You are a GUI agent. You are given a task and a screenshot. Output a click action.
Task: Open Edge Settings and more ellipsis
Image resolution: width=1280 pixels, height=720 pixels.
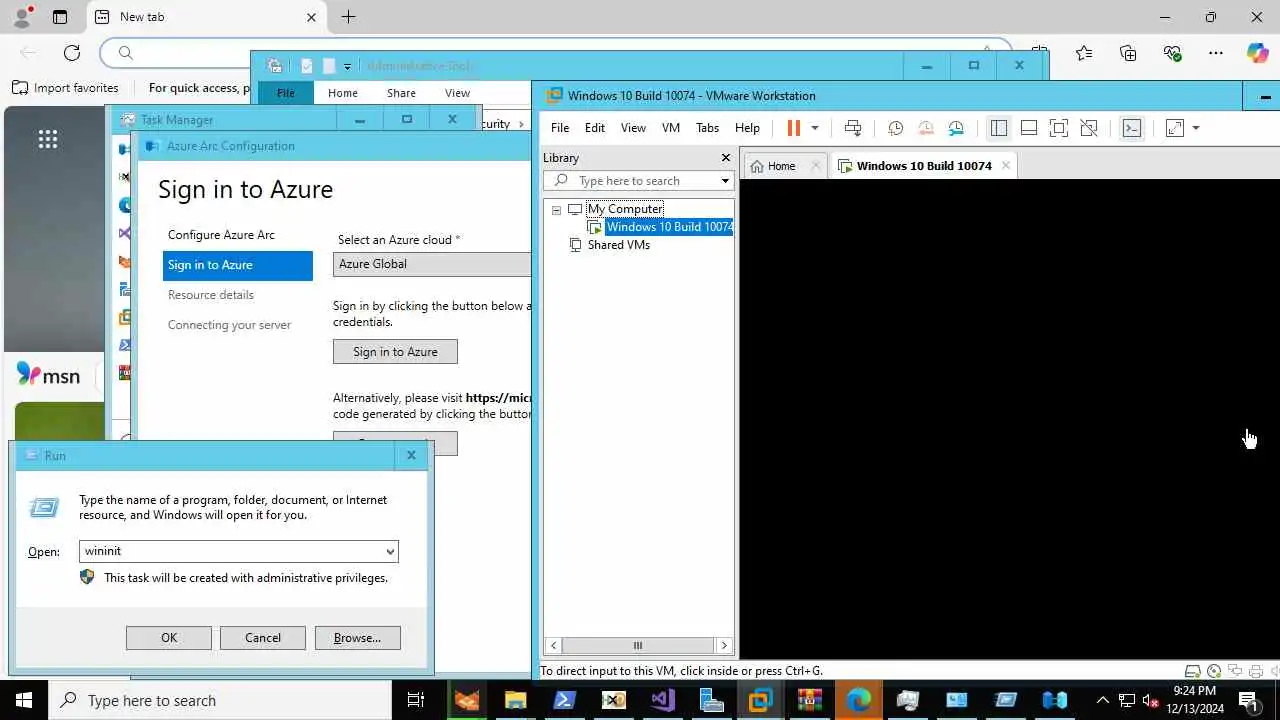(x=1216, y=53)
